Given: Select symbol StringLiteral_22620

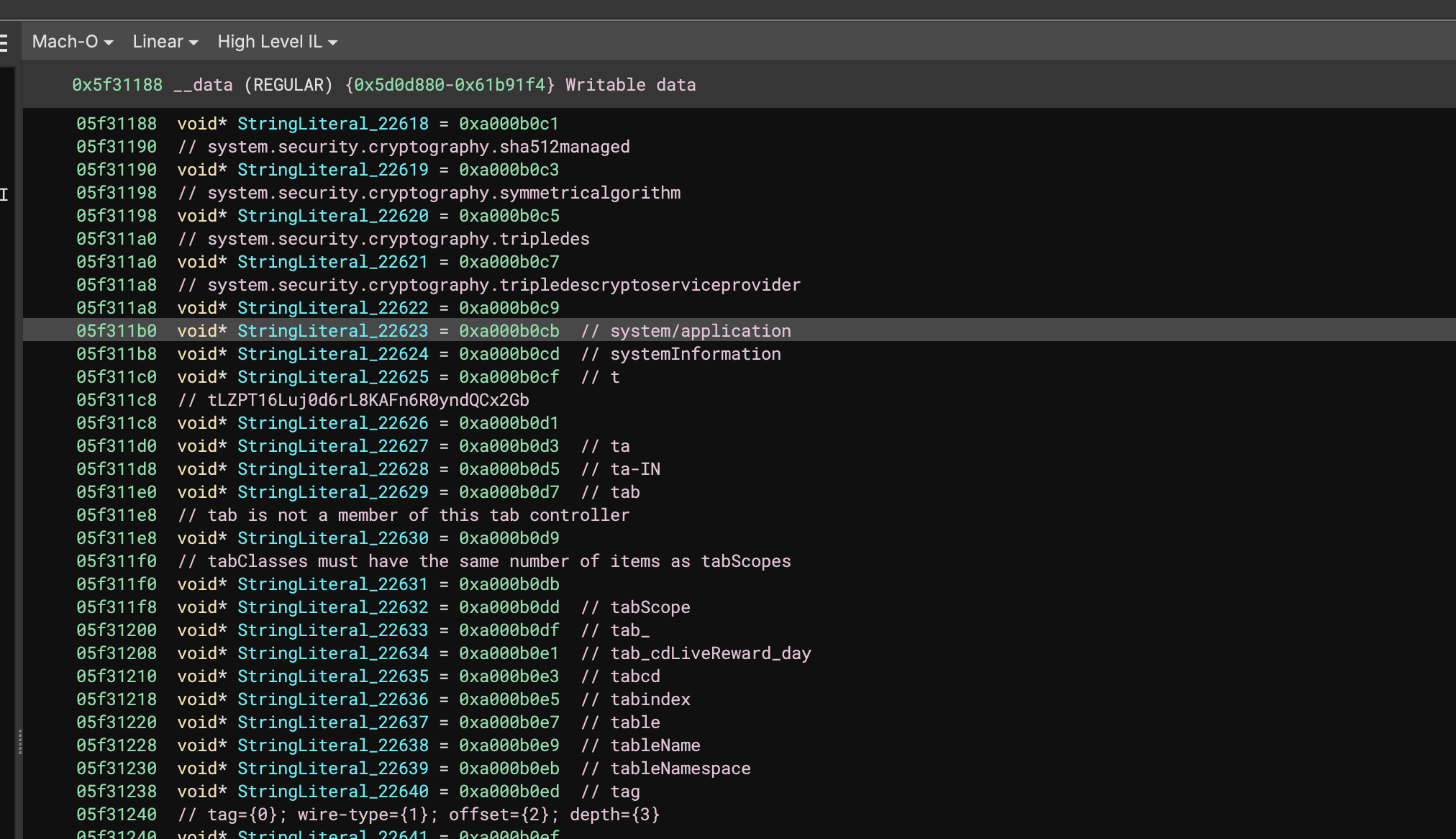Looking at the screenshot, I should point(333,216).
